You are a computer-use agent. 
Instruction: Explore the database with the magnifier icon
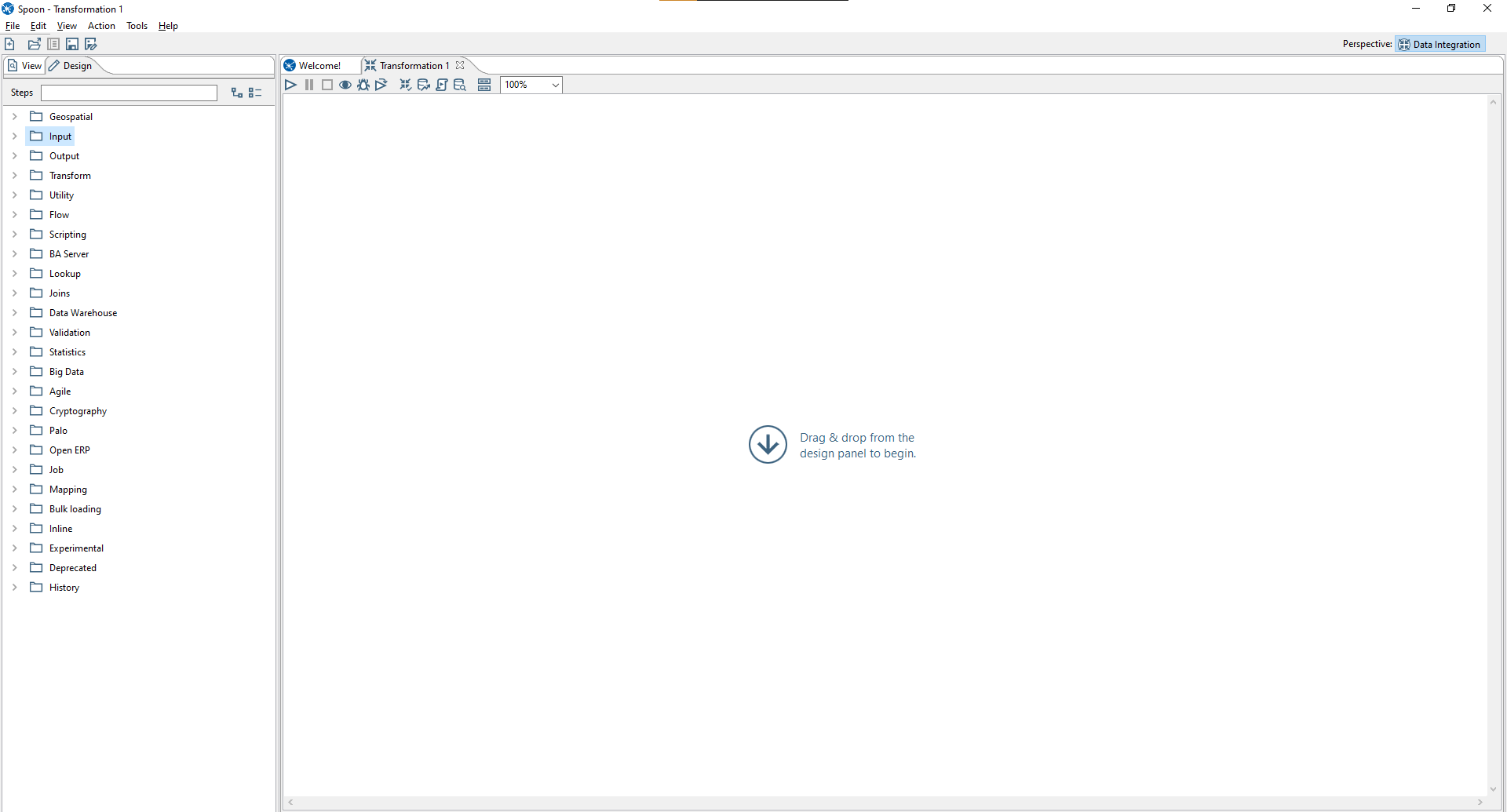pos(460,85)
